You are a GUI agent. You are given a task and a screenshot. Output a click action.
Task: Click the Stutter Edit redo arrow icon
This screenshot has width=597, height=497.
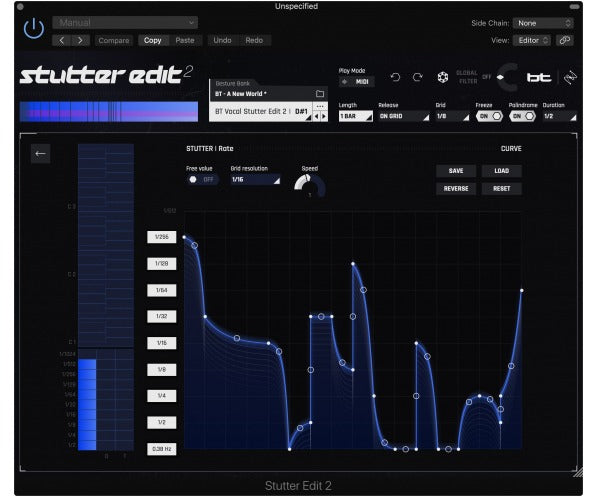[418, 78]
